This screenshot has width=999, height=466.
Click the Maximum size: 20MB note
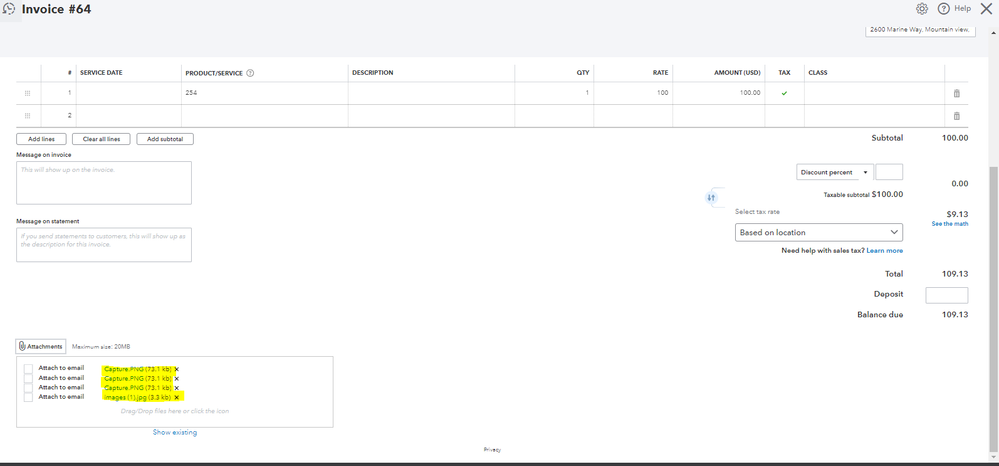point(101,347)
